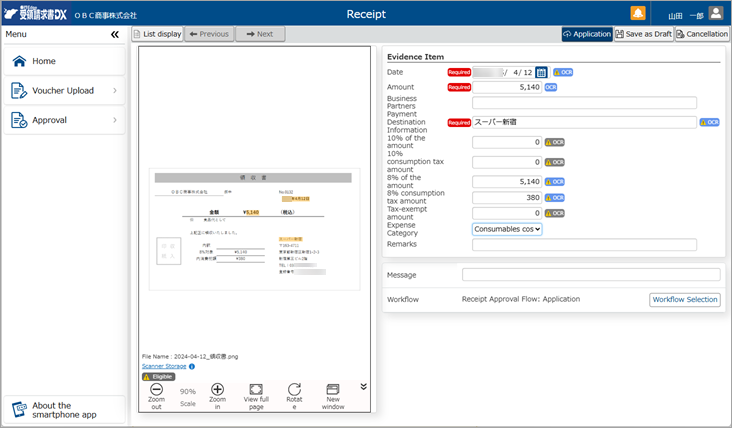Screen dimensions: 732x428
Task: Click the 8% of the amount field
Action: 507,182
